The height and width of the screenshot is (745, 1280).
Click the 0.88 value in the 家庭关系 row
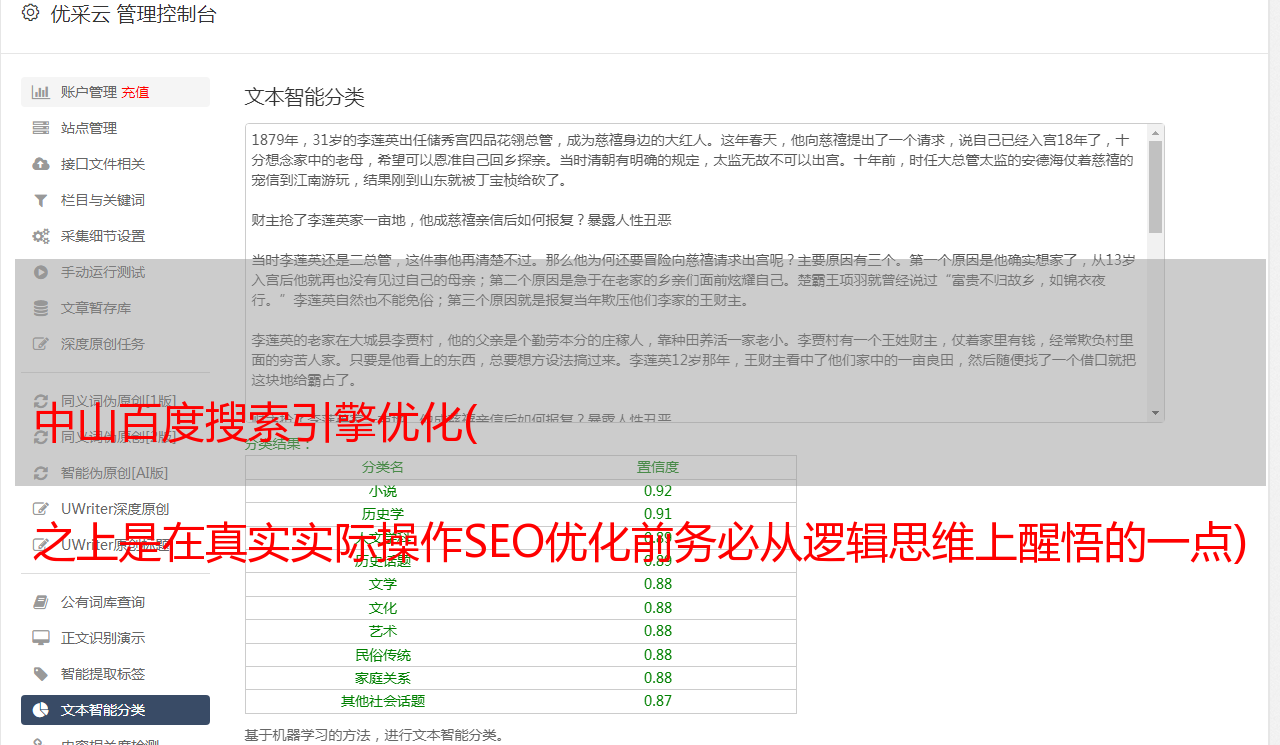[658, 678]
